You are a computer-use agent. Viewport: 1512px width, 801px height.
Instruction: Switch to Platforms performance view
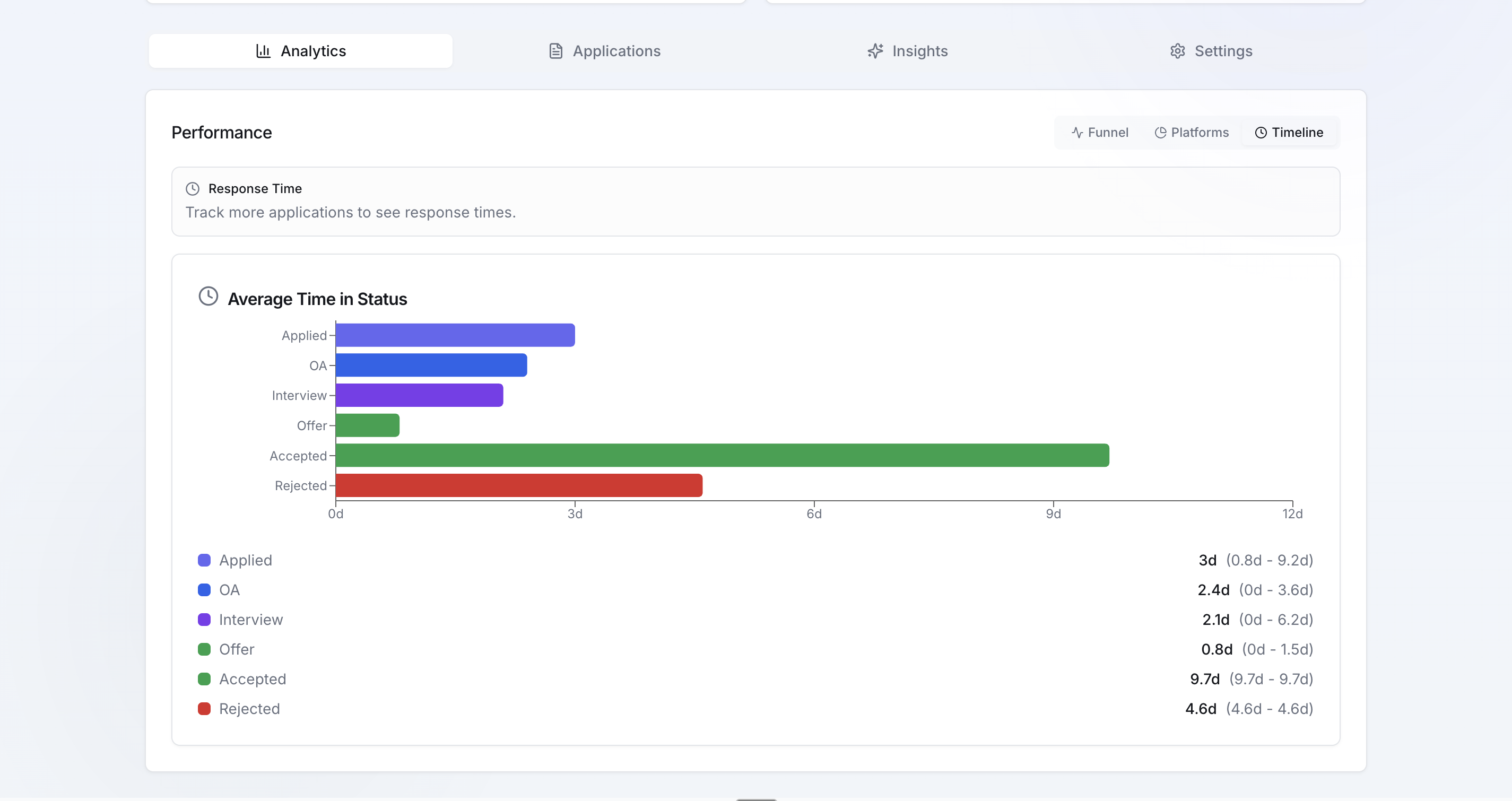(x=1192, y=133)
